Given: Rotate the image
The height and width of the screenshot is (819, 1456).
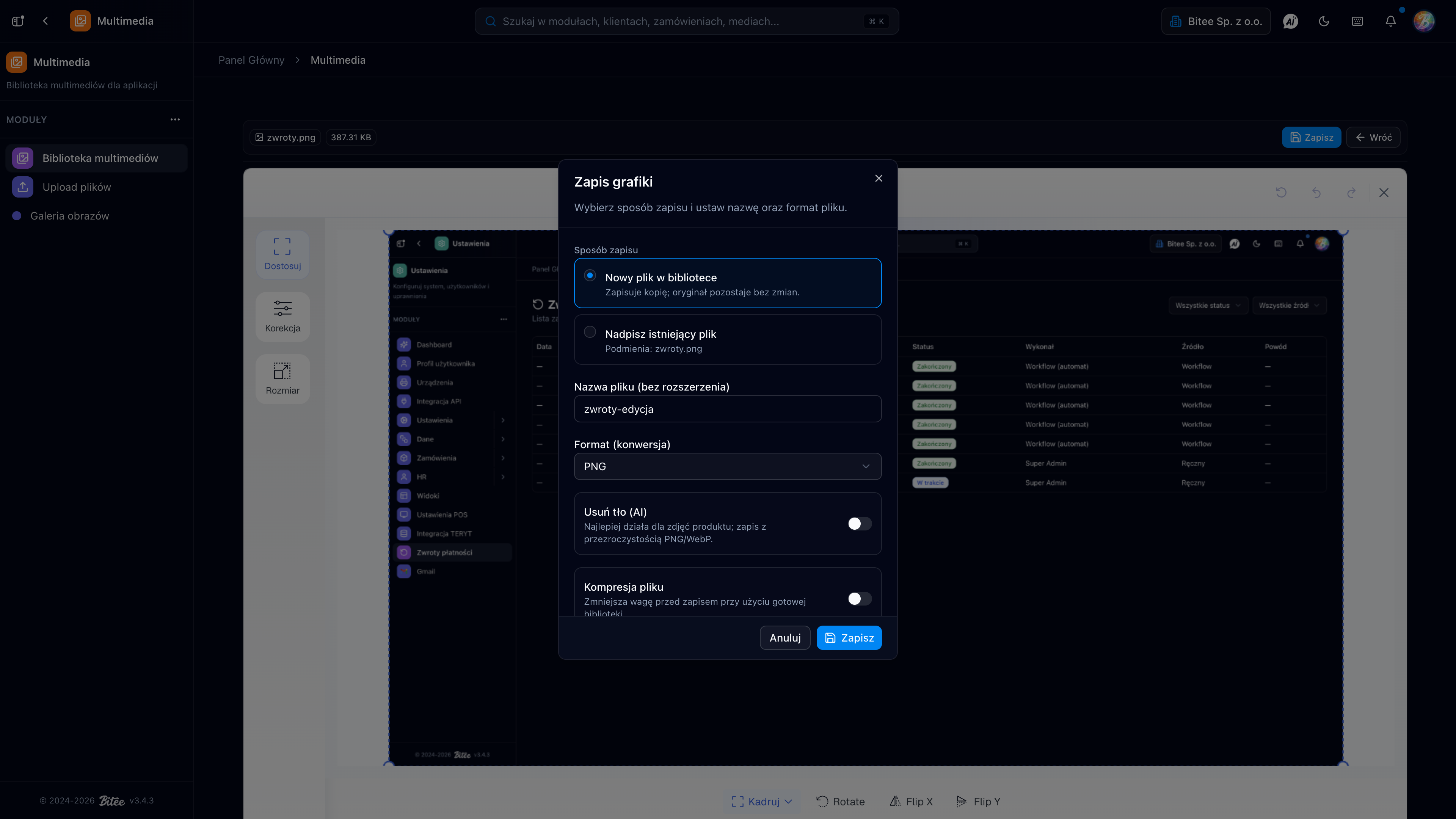Looking at the screenshot, I should click(841, 802).
